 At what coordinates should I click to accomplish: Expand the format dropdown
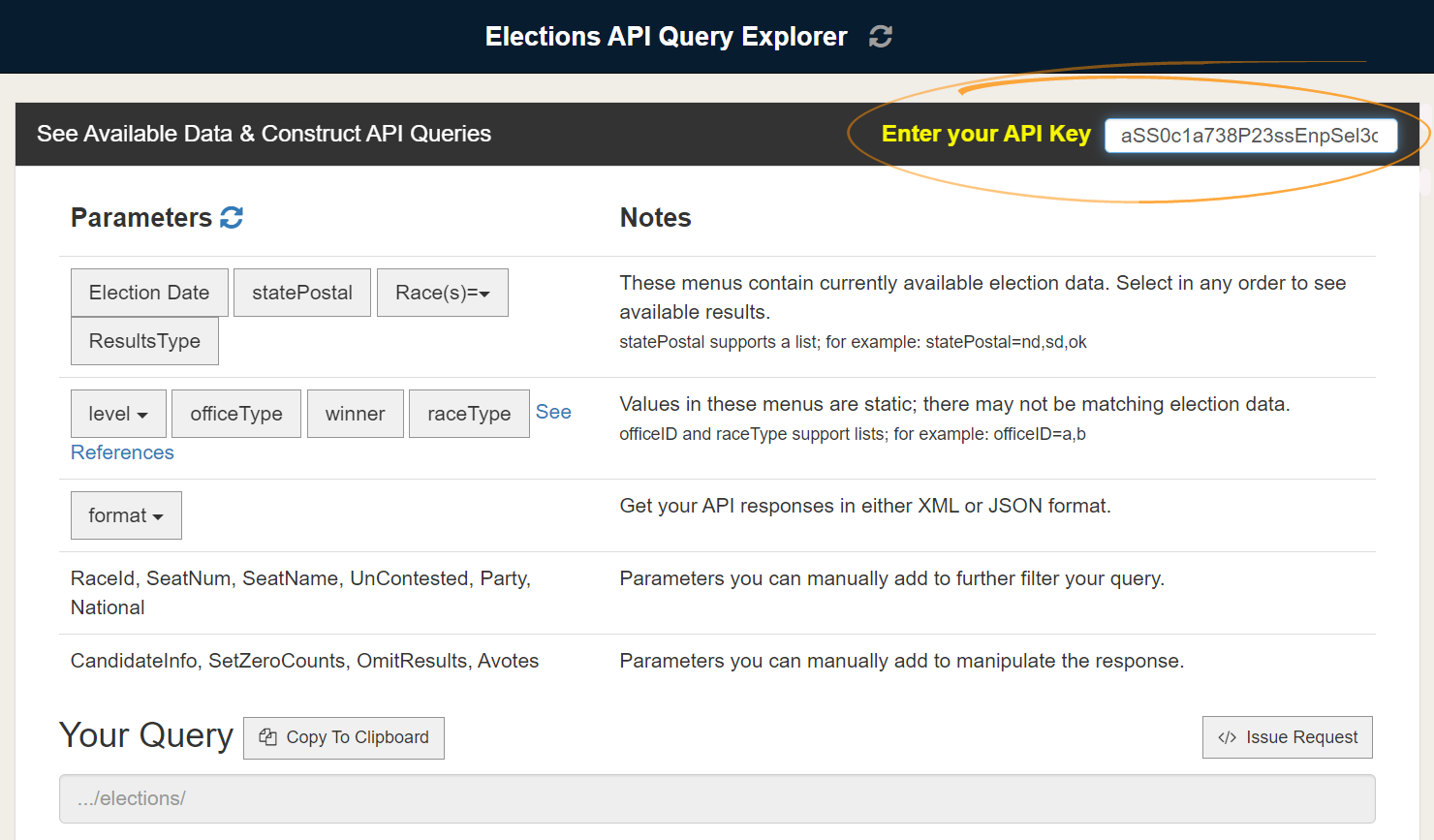126,515
